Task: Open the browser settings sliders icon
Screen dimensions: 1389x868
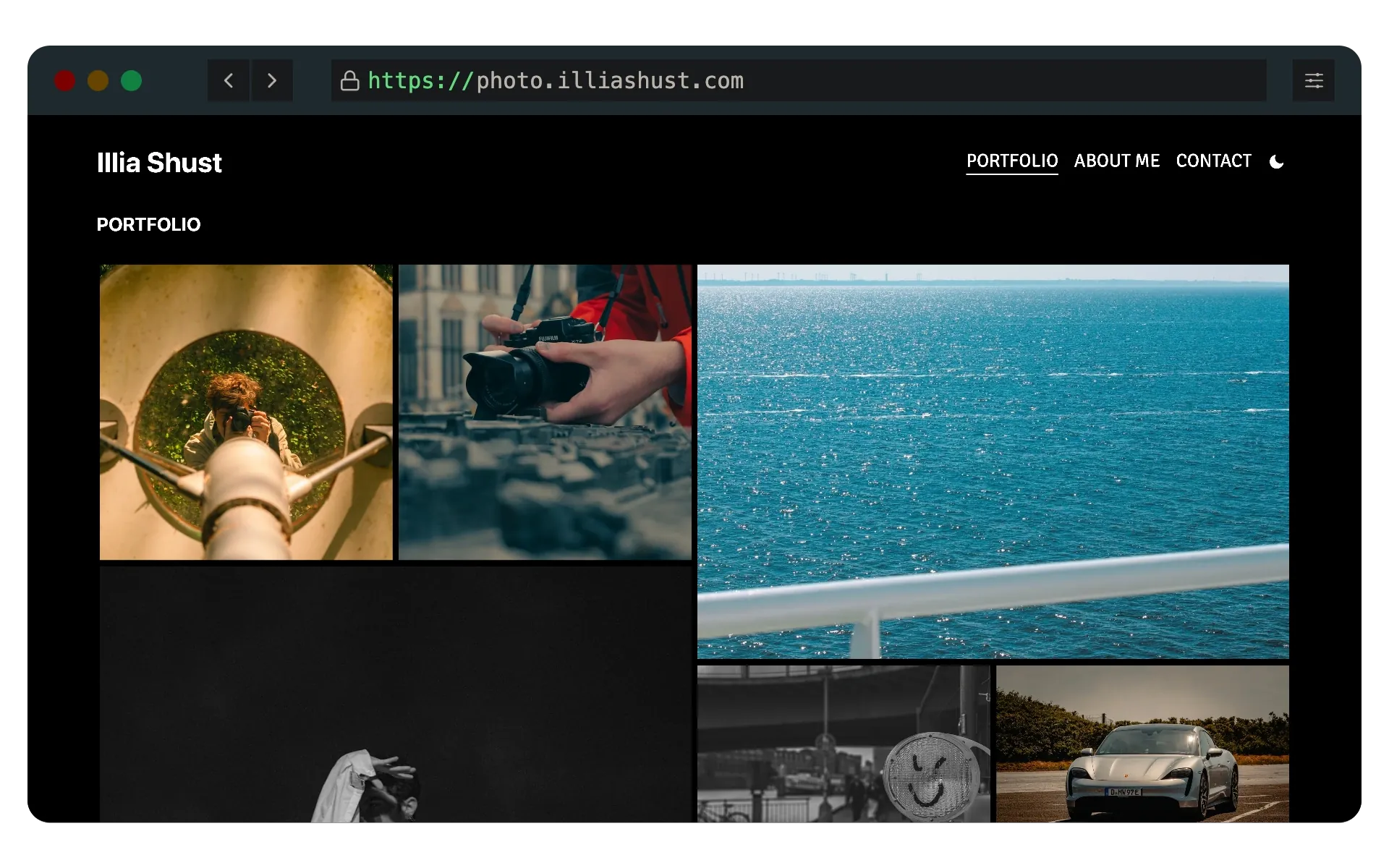Action: (1314, 80)
